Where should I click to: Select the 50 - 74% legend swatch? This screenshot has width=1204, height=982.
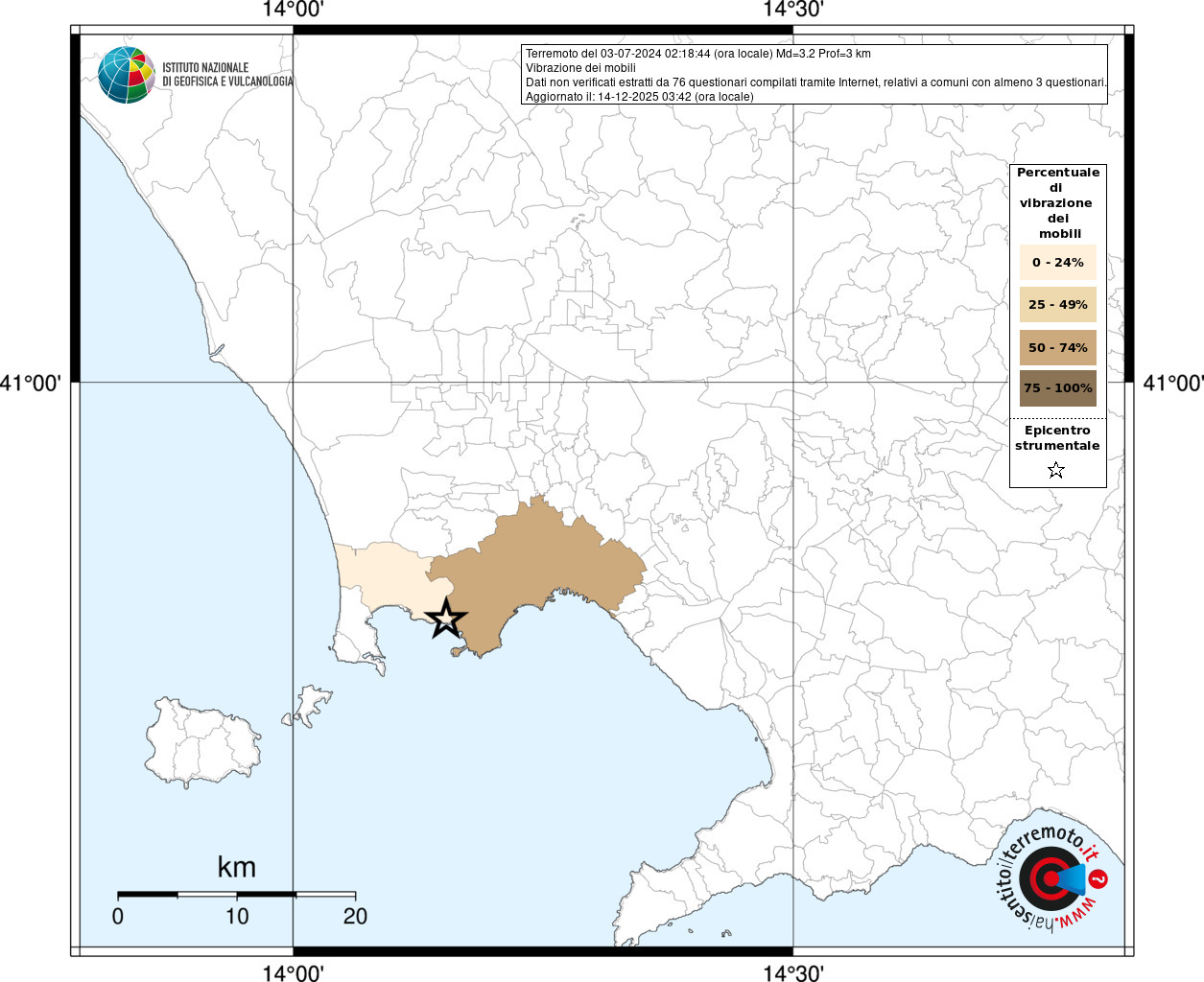pos(1058,347)
